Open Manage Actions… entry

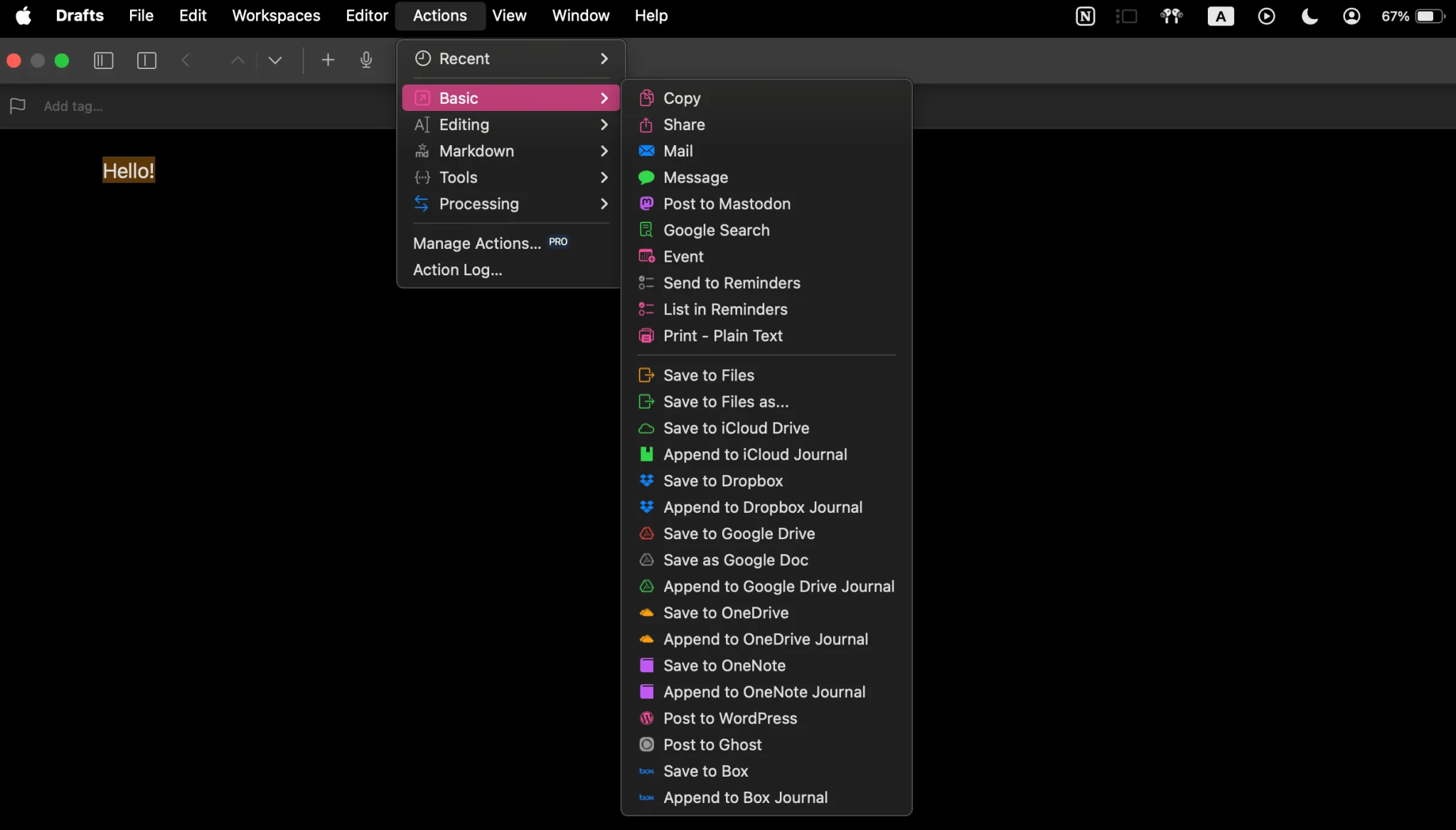(477, 243)
